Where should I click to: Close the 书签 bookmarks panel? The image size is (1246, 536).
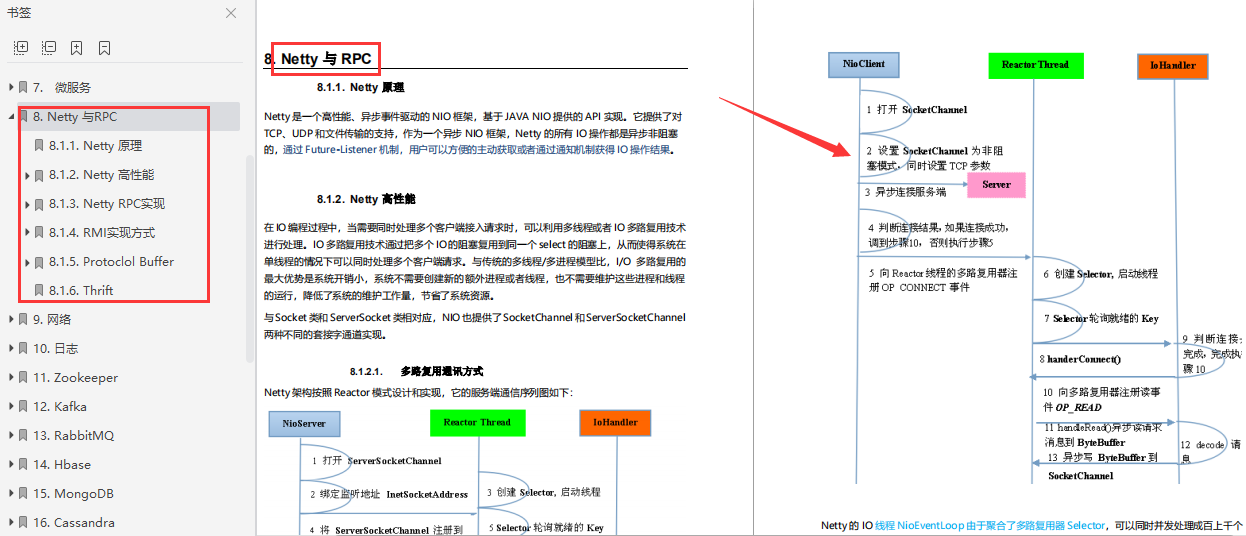coord(231,14)
